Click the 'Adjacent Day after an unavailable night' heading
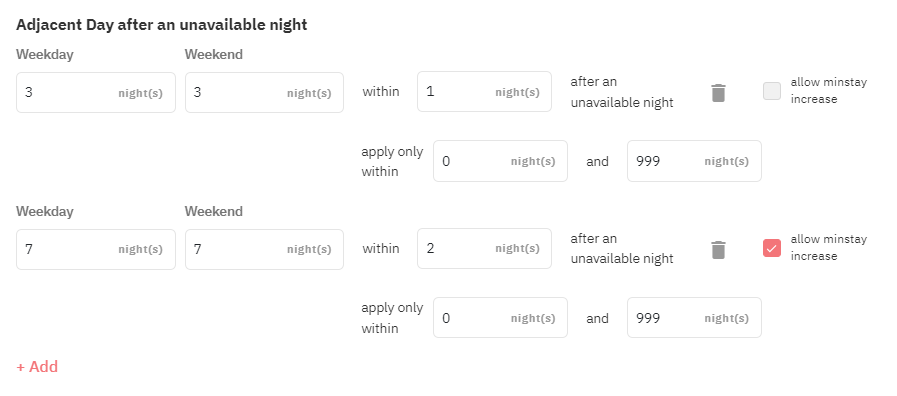The width and height of the screenshot is (897, 396). tap(162, 25)
